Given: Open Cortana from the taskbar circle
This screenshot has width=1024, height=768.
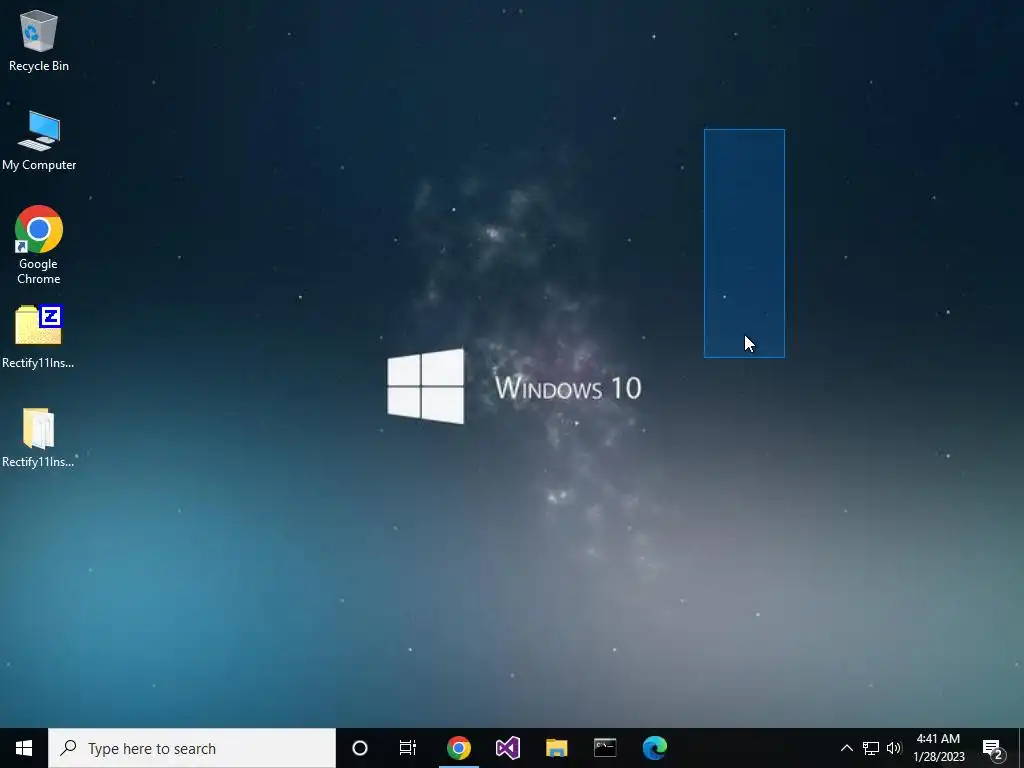Looking at the screenshot, I should point(360,748).
